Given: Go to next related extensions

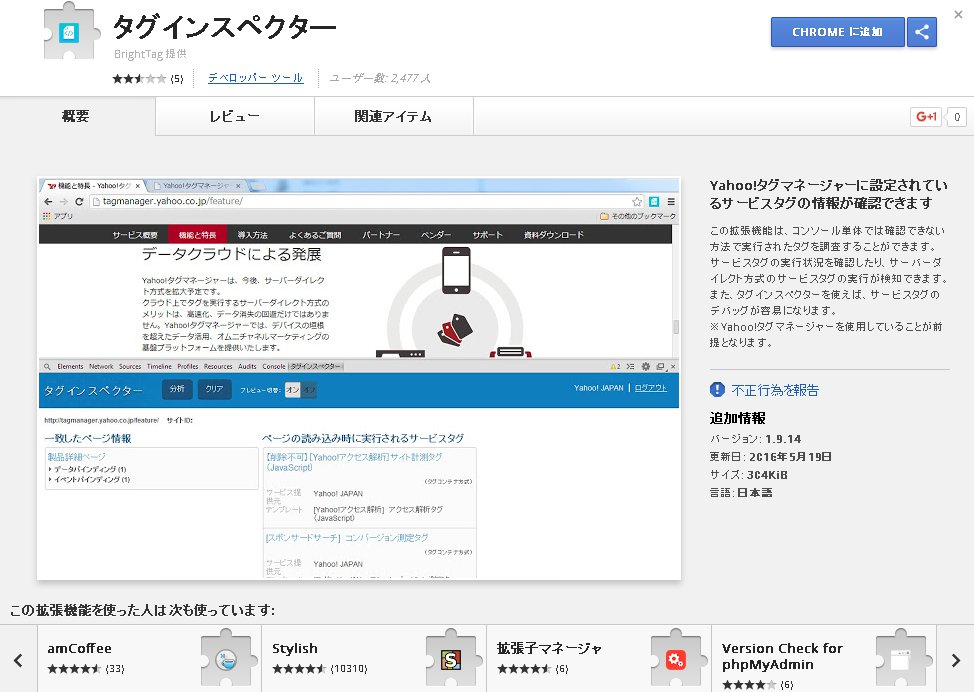Looking at the screenshot, I should [955, 660].
